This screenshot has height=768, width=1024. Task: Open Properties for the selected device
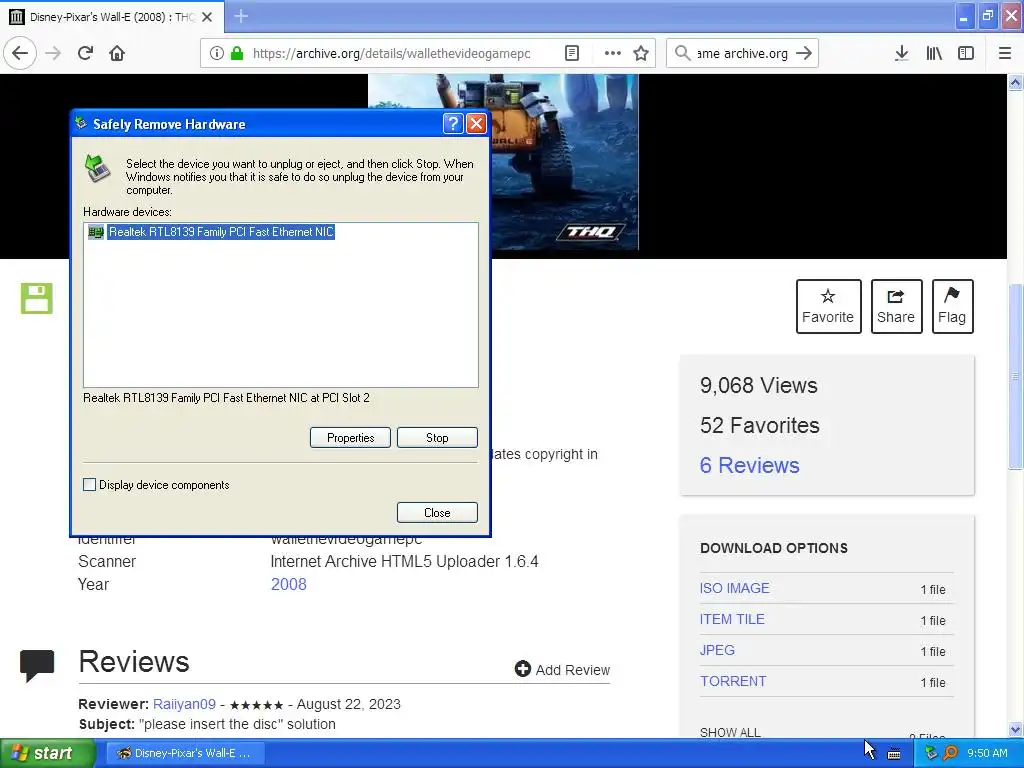click(x=350, y=438)
